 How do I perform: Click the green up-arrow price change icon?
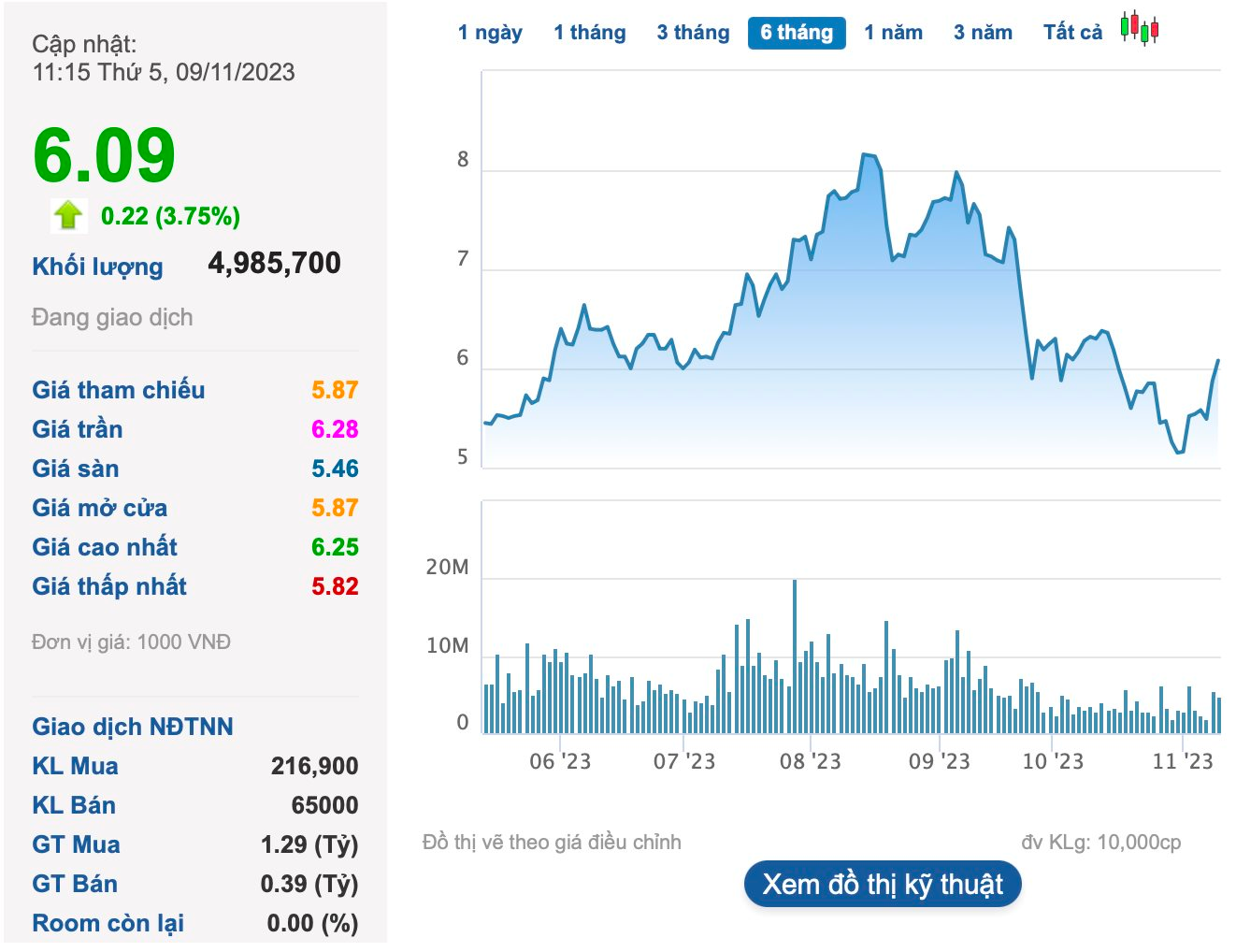coord(68,215)
